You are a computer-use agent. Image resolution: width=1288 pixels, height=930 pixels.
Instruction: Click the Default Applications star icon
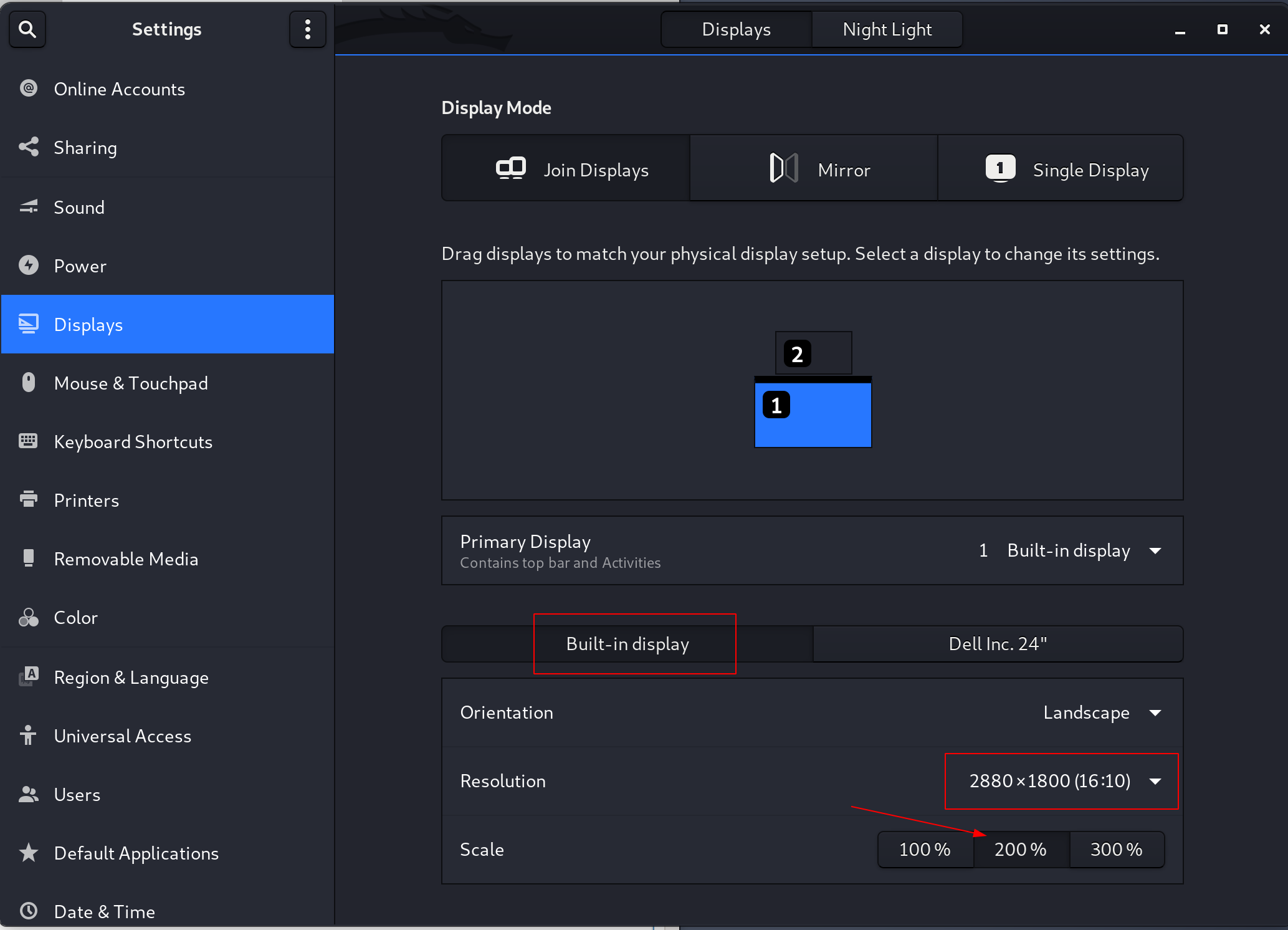click(x=29, y=852)
